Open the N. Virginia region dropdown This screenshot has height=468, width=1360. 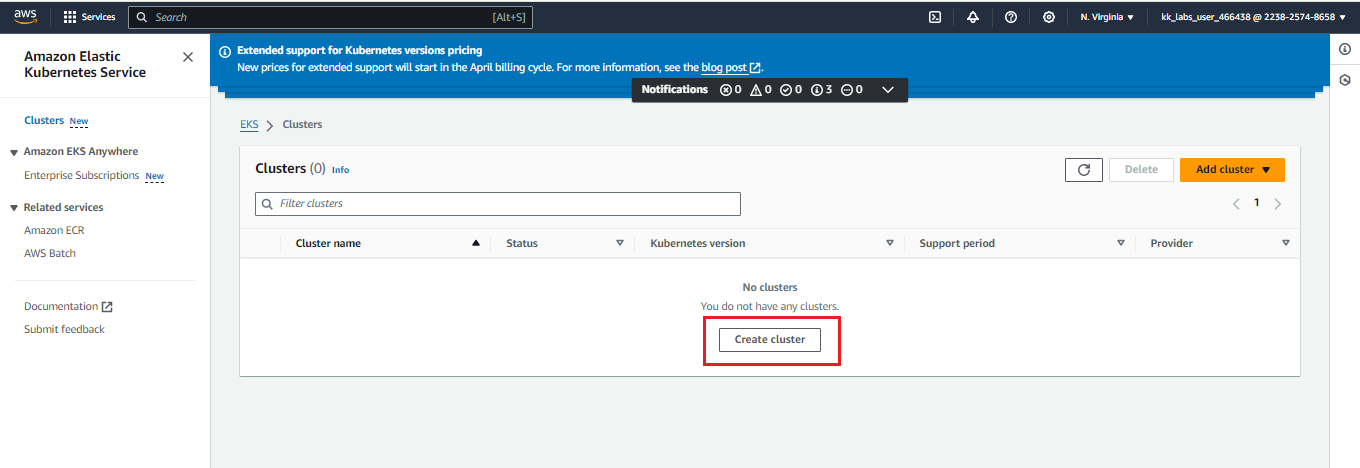1107,17
